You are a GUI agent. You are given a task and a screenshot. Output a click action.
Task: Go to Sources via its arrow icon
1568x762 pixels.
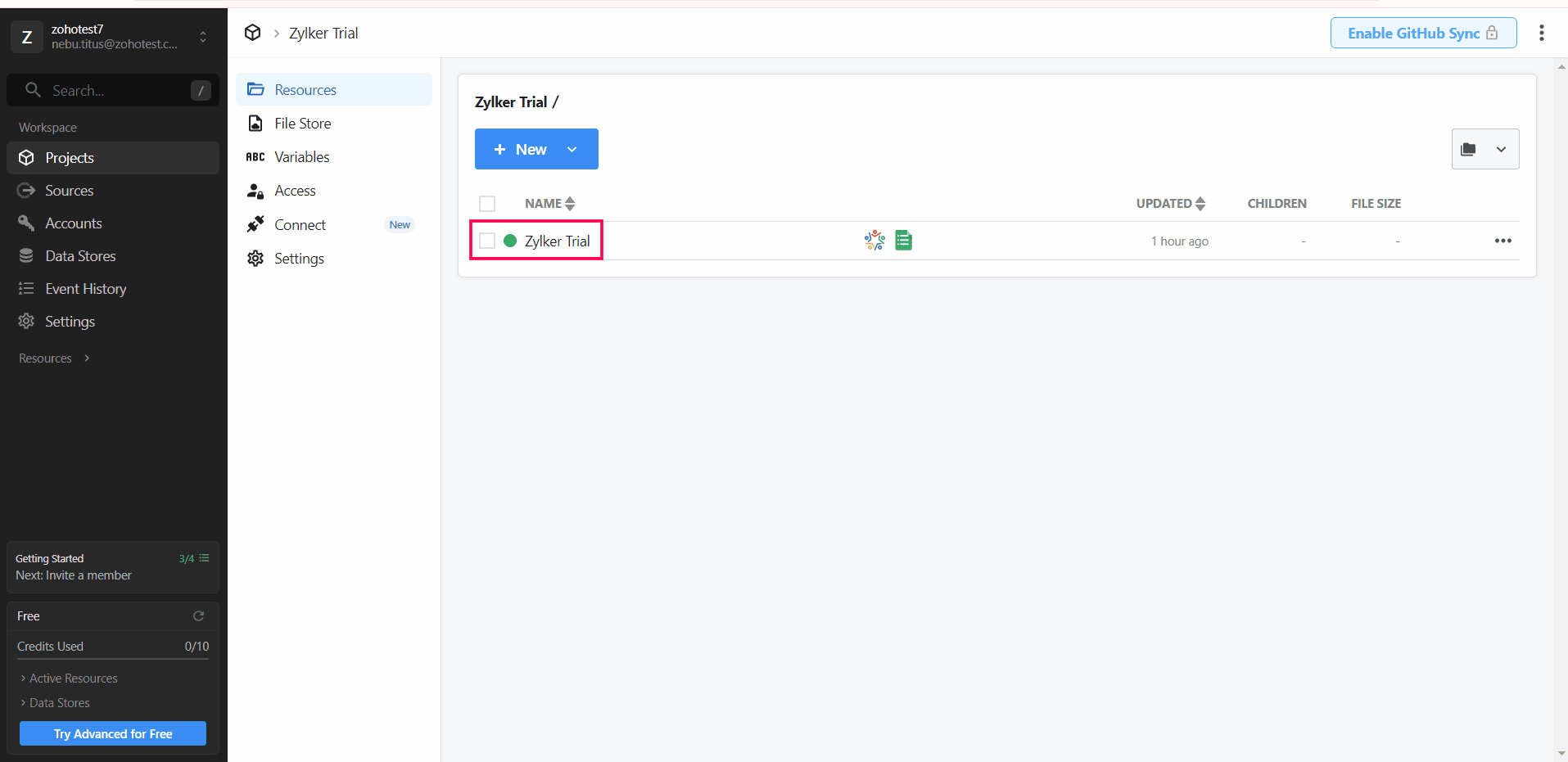click(x=26, y=191)
